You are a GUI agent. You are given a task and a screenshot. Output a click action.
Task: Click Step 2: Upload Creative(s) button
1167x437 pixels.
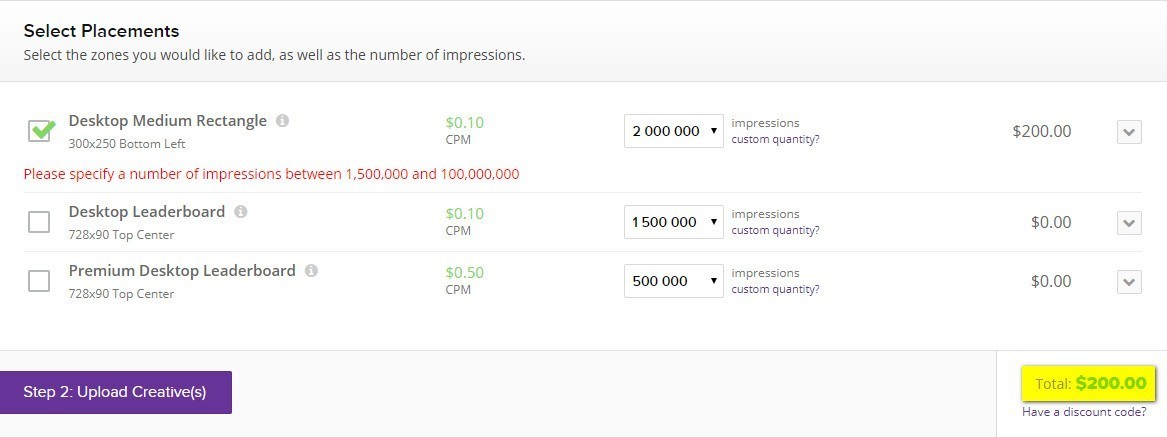click(x=115, y=392)
